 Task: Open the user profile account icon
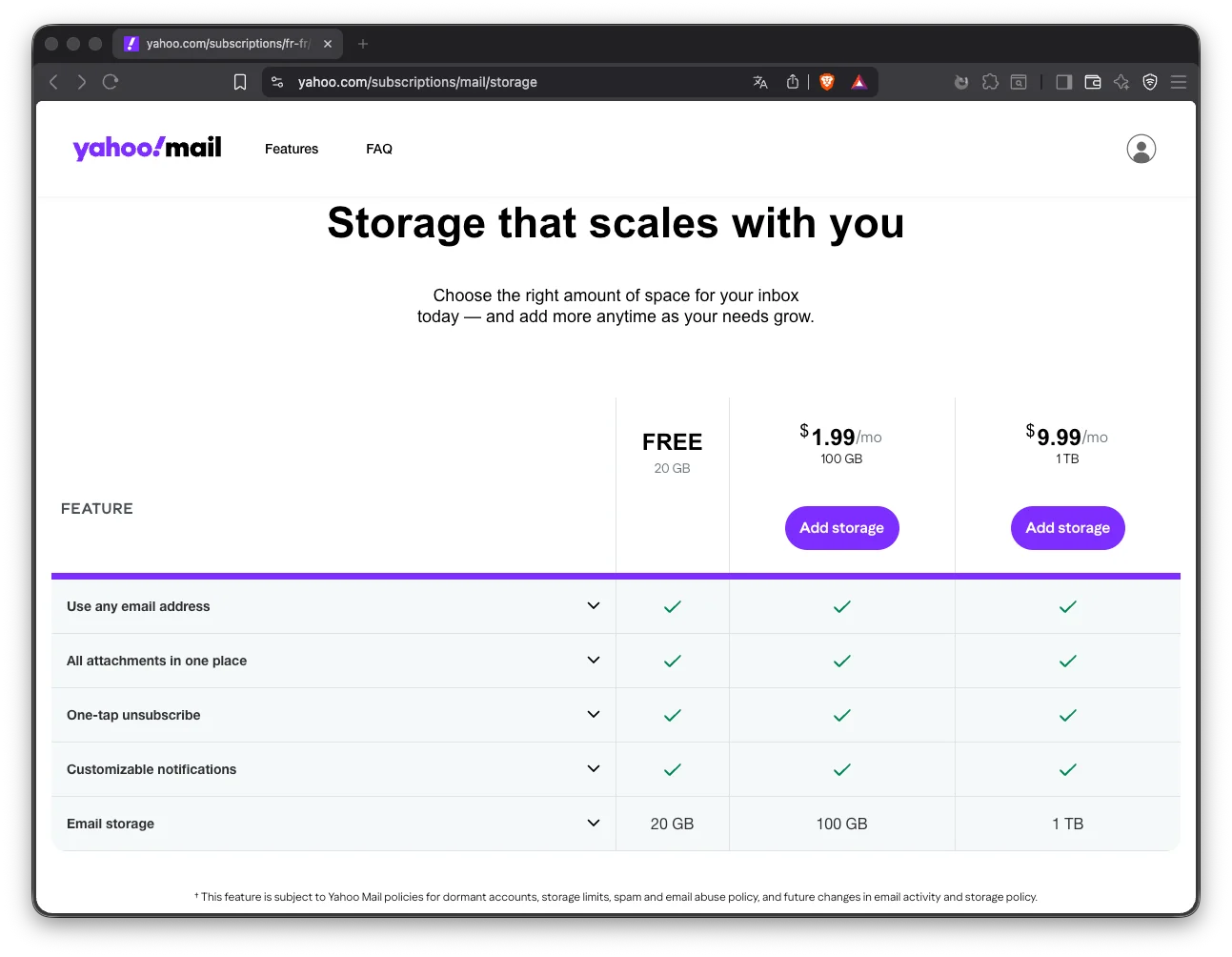tap(1141, 149)
